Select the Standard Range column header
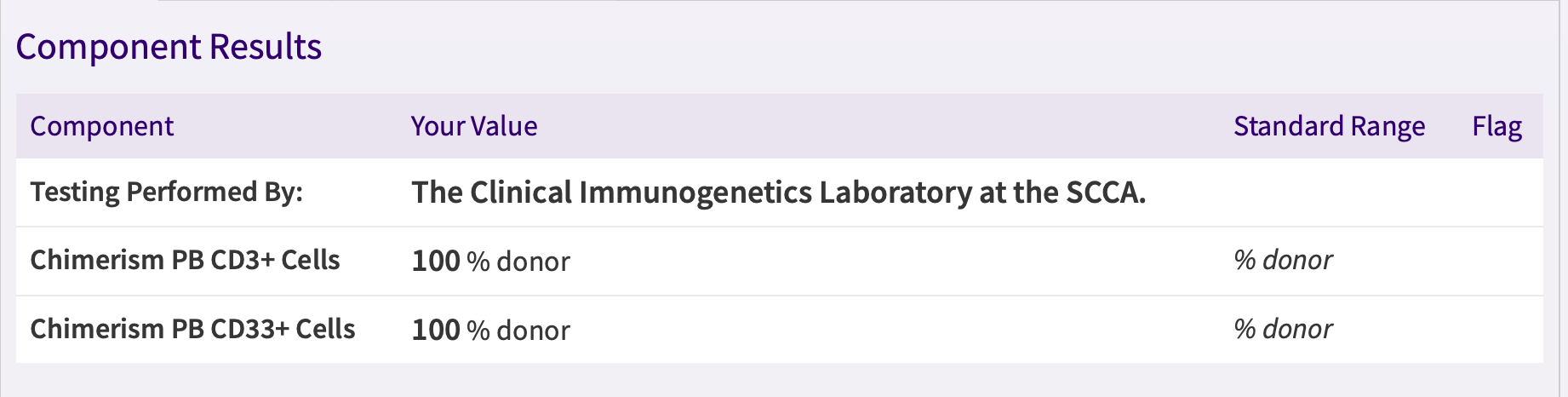The image size is (1568, 397). pos(1329,126)
